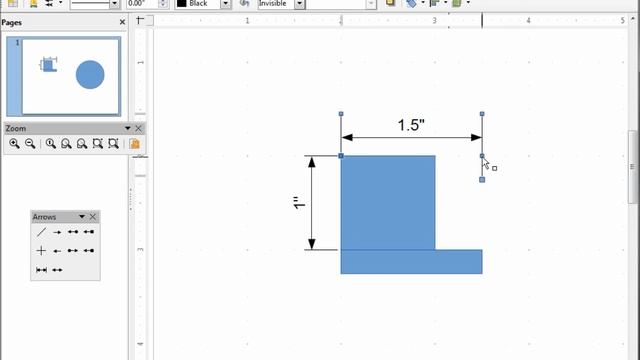Select the second-row square-arrow line tool
The height and width of the screenshot is (360, 640).
tap(89, 251)
